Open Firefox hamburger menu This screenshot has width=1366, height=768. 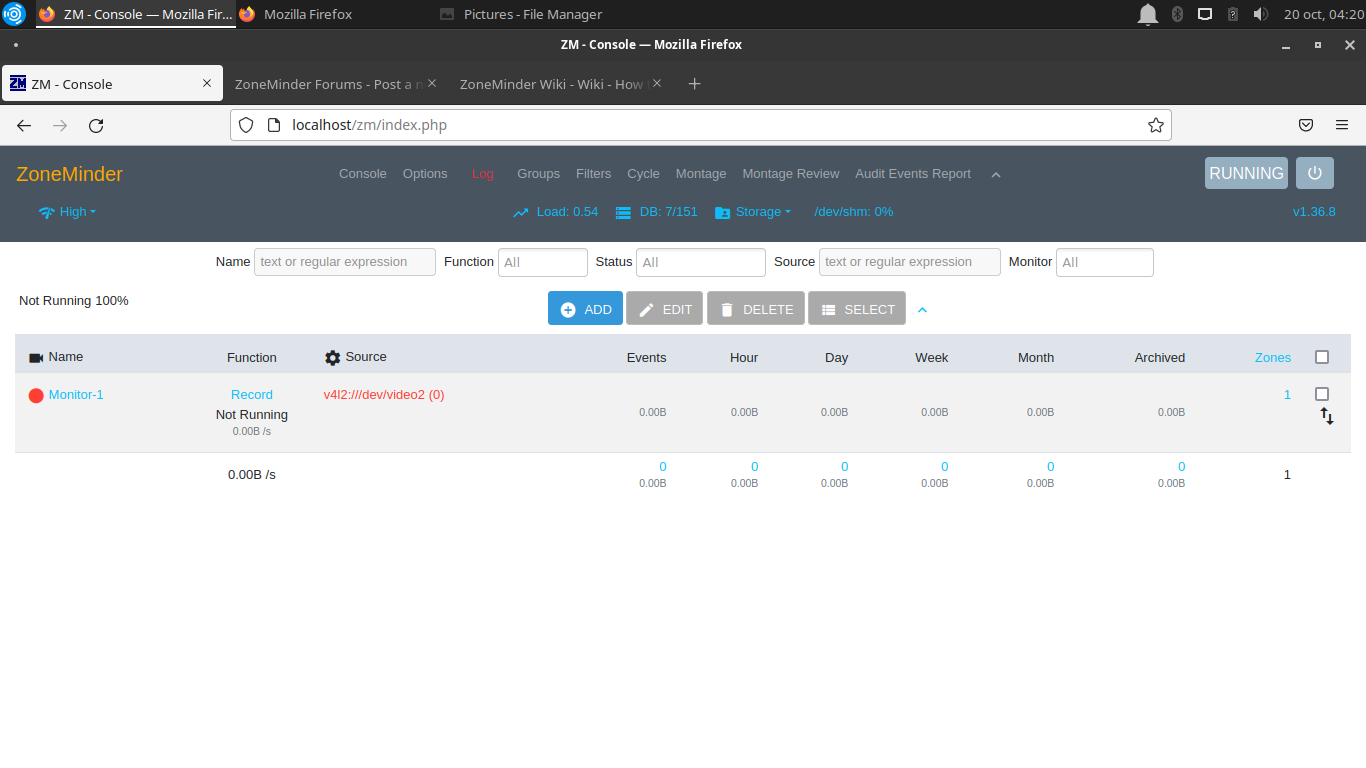coord(1342,125)
